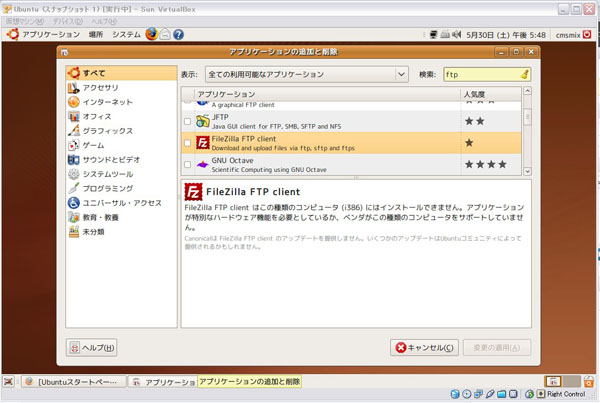This screenshot has height=403, width=600.
Task: Select the JFTP row text
Action: click(x=276, y=121)
